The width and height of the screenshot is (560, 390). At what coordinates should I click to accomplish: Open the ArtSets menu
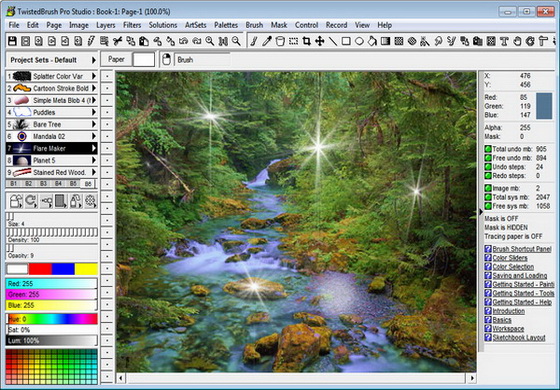tap(195, 25)
